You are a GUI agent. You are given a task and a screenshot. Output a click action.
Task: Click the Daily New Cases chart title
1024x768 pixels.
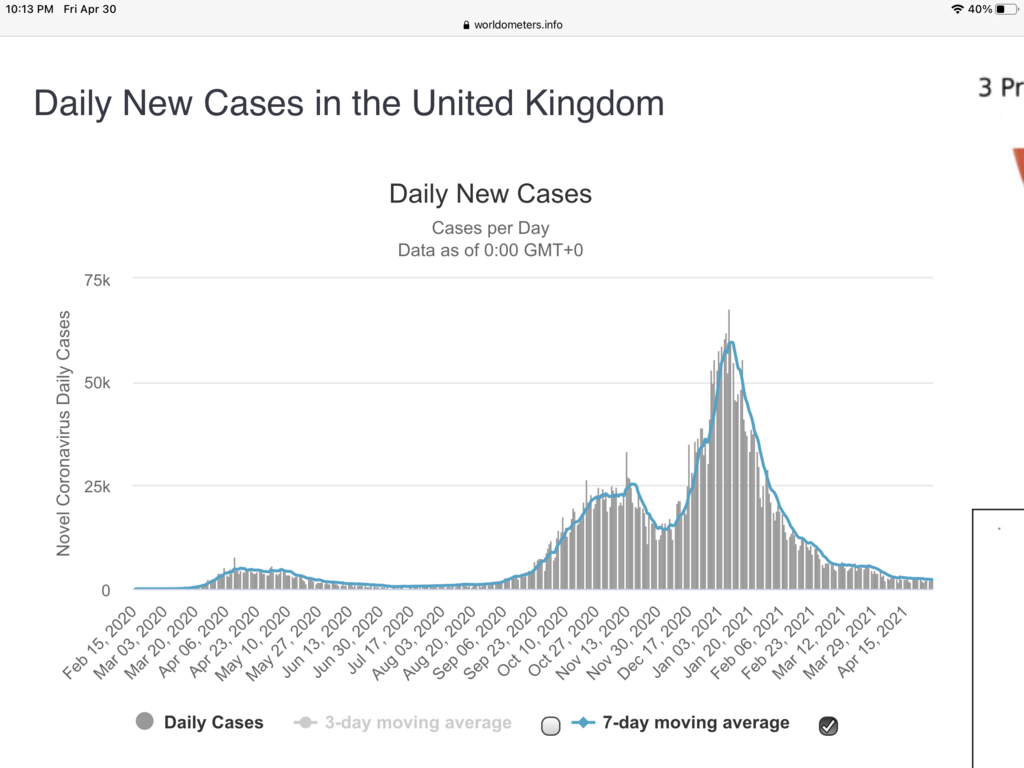click(x=490, y=194)
